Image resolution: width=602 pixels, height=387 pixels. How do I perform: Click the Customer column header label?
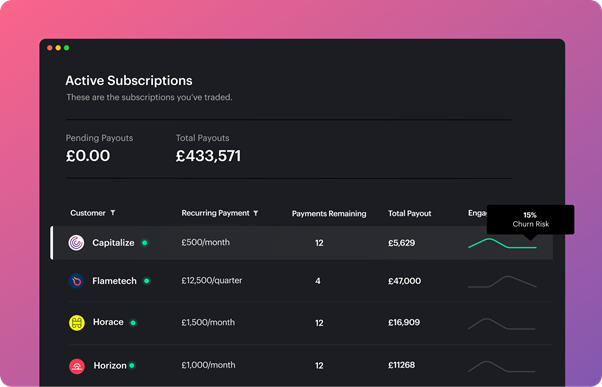(88, 213)
